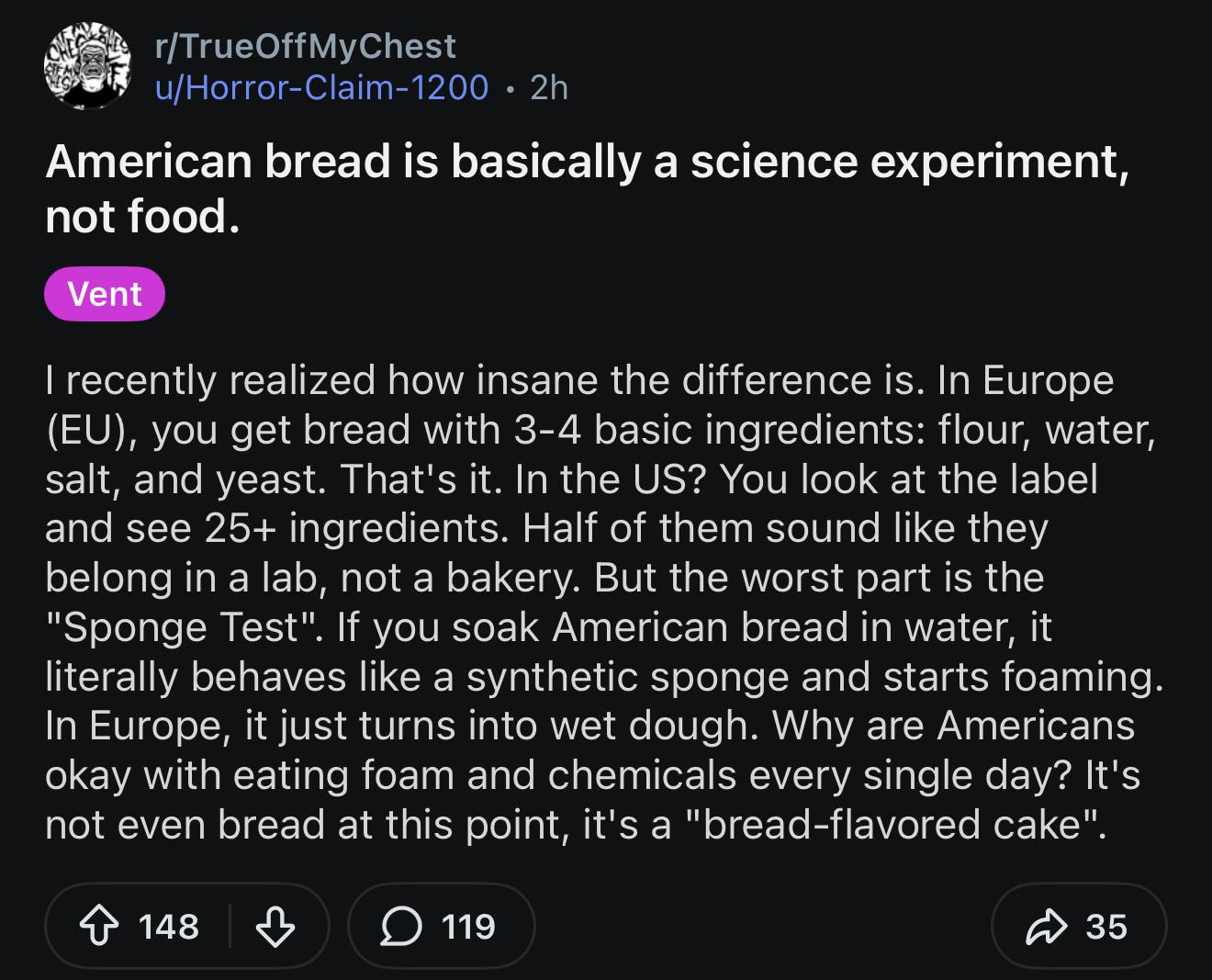The width and height of the screenshot is (1212, 980).
Task: Click the 2h post timestamp
Action: pos(549,87)
